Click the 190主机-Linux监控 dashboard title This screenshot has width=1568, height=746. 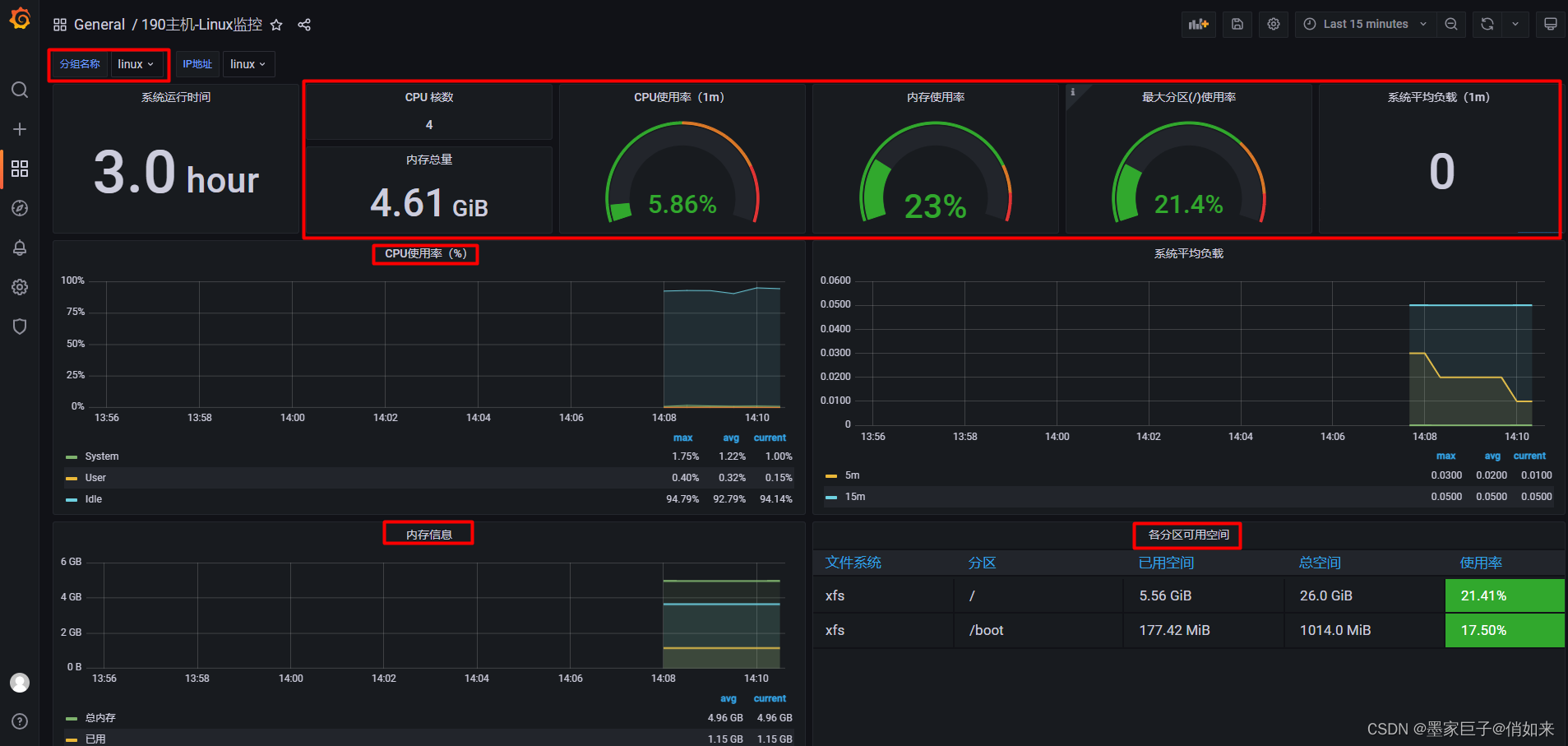click(x=201, y=25)
